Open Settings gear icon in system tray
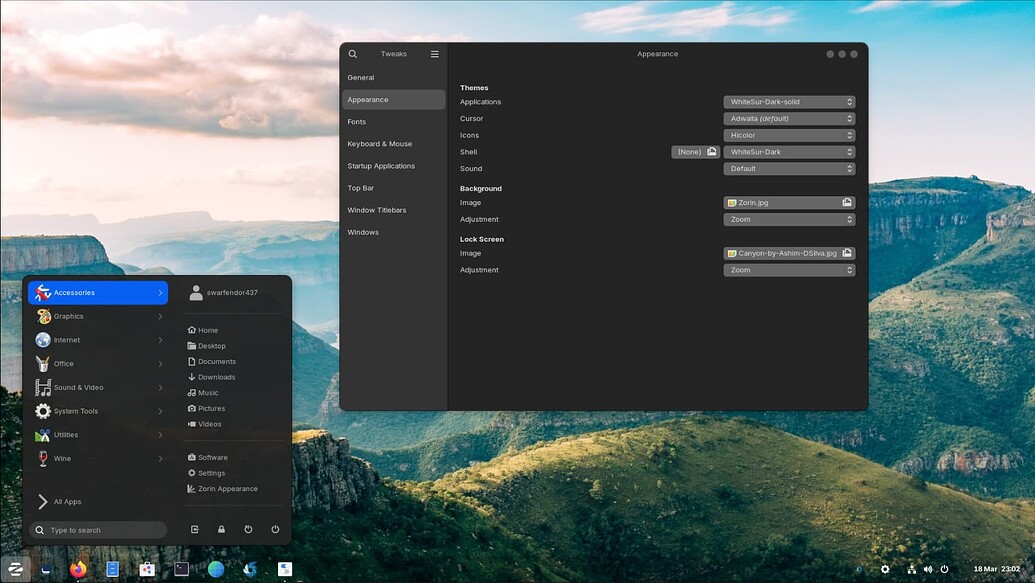 (x=886, y=569)
